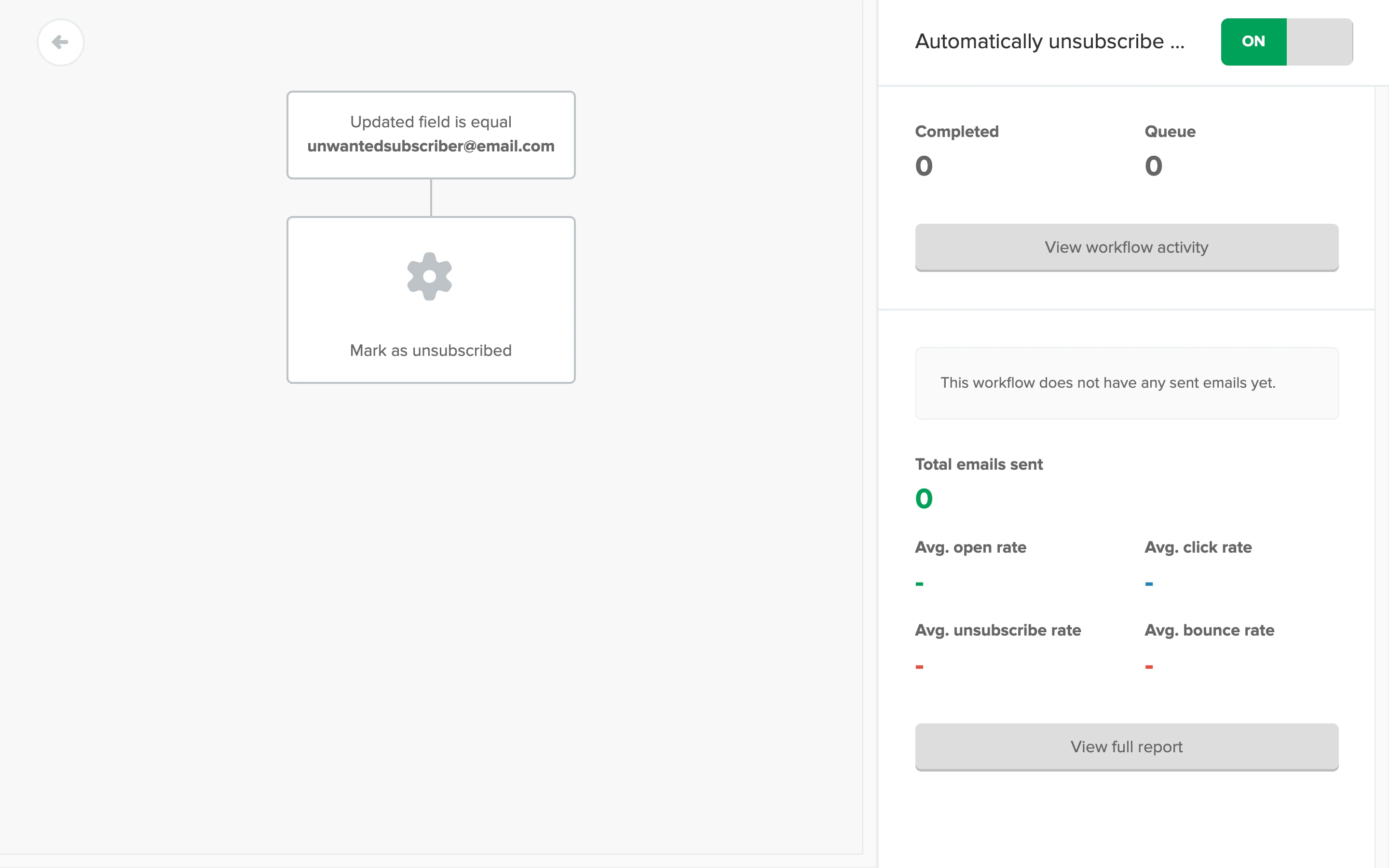The width and height of the screenshot is (1389, 868).
Task: Select the Updated field is equal trigger
Action: [x=431, y=122]
